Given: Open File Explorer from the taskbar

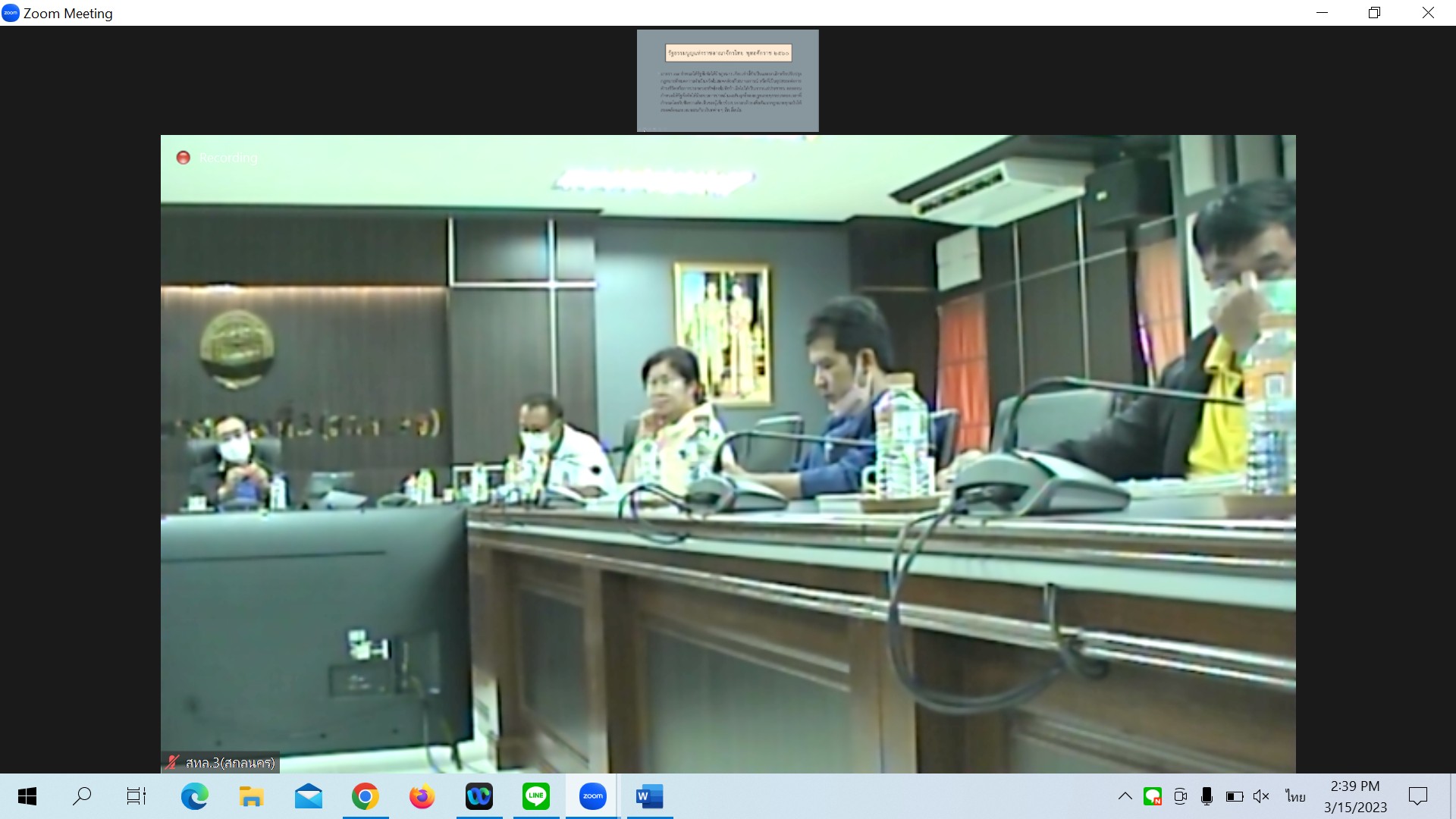Looking at the screenshot, I should tap(251, 796).
